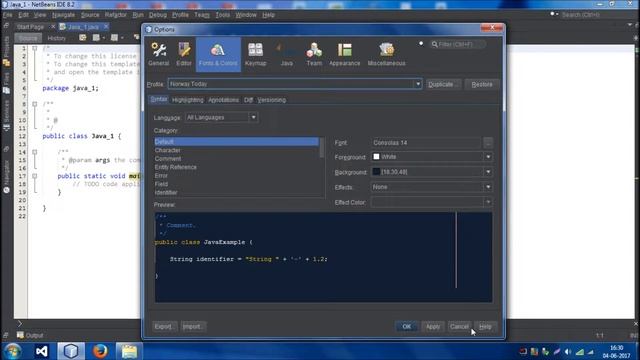The image size is (640, 360).
Task: Click the green network signal tray icon
Action: tap(580, 352)
